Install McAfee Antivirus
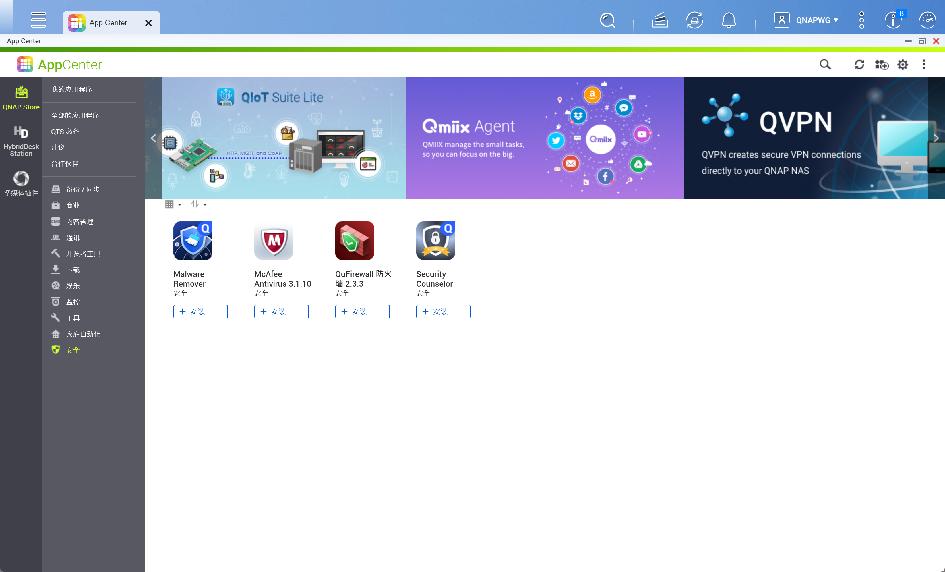The width and height of the screenshot is (945, 572). tap(281, 312)
